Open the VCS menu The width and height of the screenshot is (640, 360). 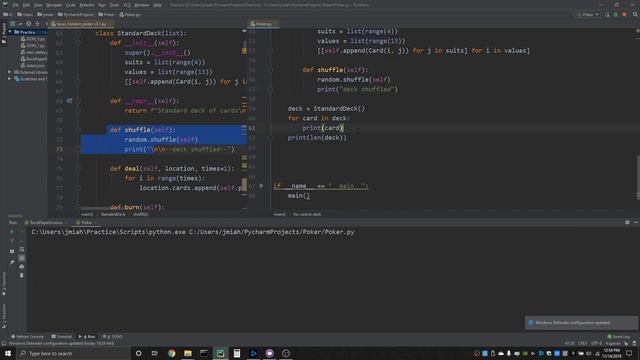point(127,5)
